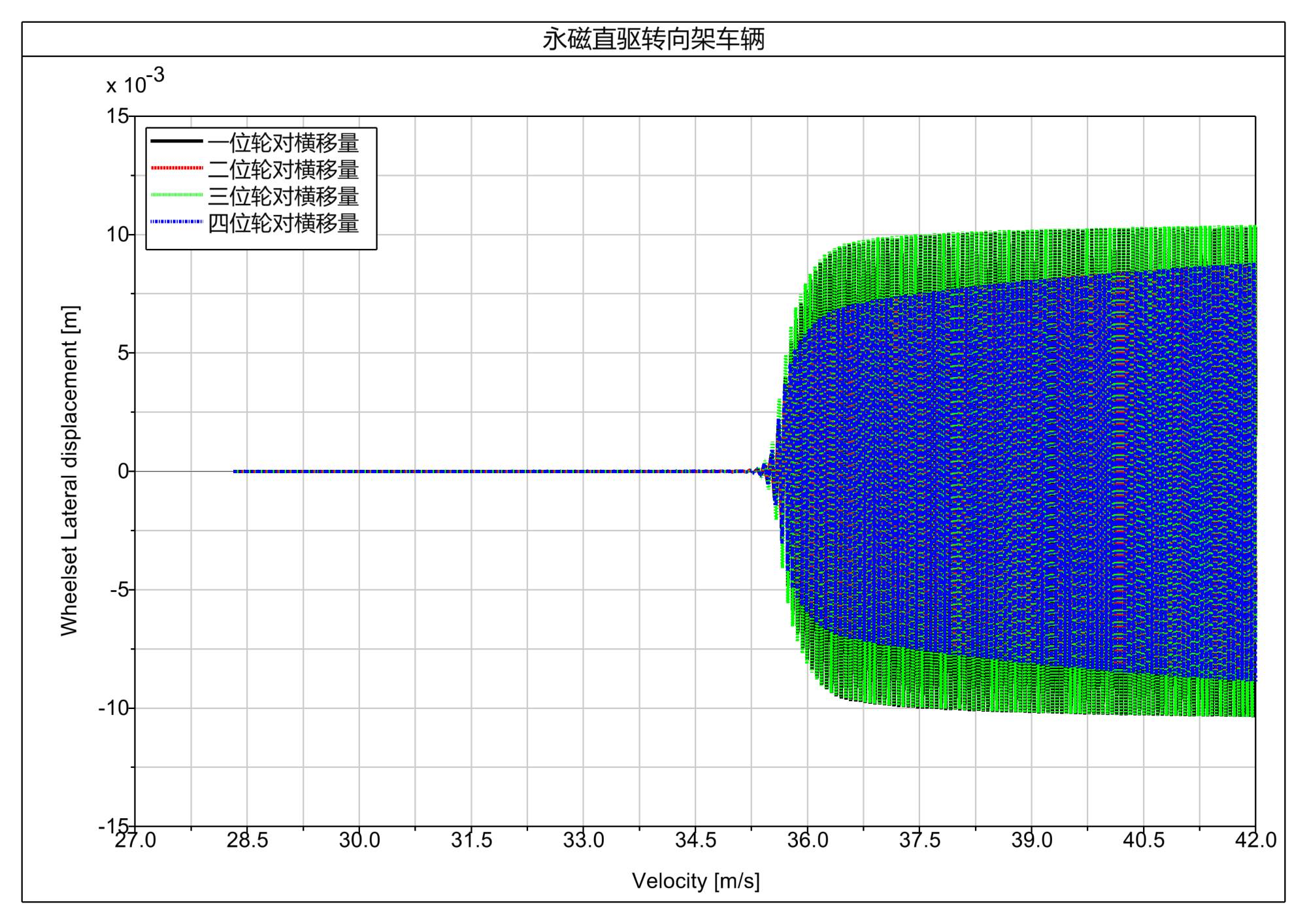Image resolution: width=1307 pixels, height=924 pixels.
Task: Click the chart title 永磁直驱转向架车辆
Action: (653, 39)
